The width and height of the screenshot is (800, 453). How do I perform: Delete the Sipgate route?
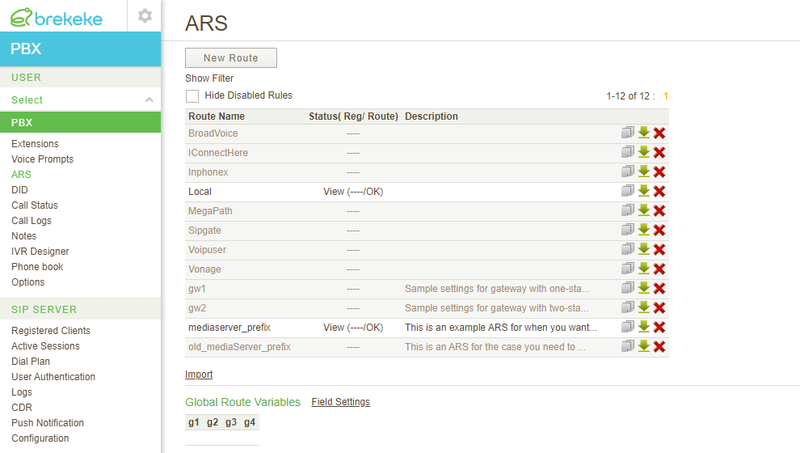click(x=659, y=230)
